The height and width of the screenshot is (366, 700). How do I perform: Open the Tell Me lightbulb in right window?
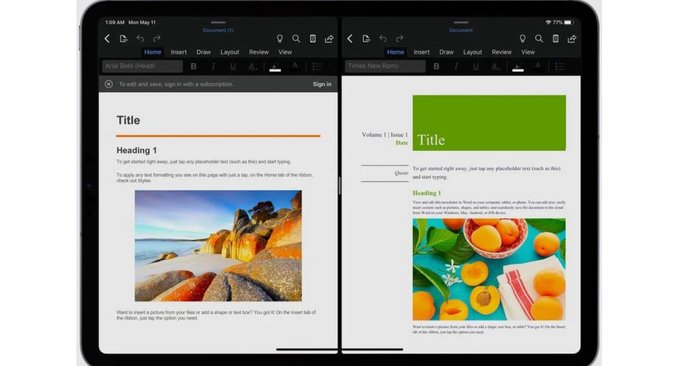(x=522, y=39)
